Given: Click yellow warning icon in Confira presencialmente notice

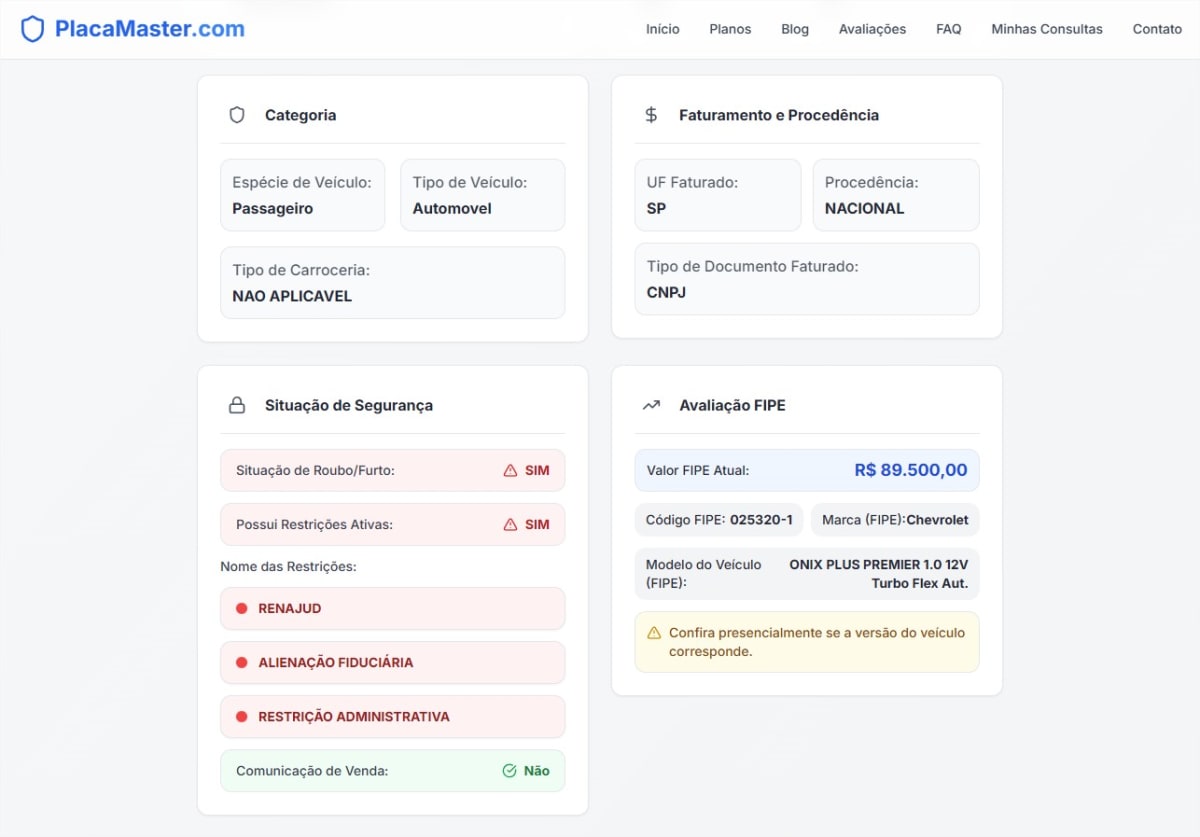Looking at the screenshot, I should tap(654, 633).
